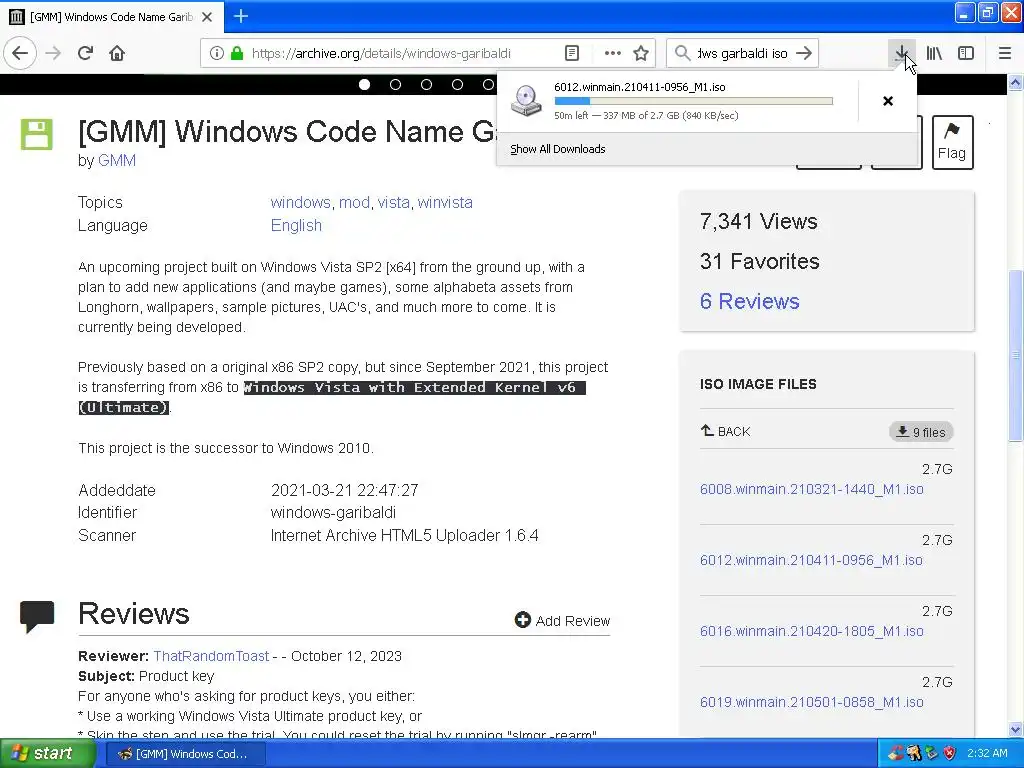Viewport: 1024px width, 768px height.
Task: Open the vista topic link
Action: click(x=394, y=202)
